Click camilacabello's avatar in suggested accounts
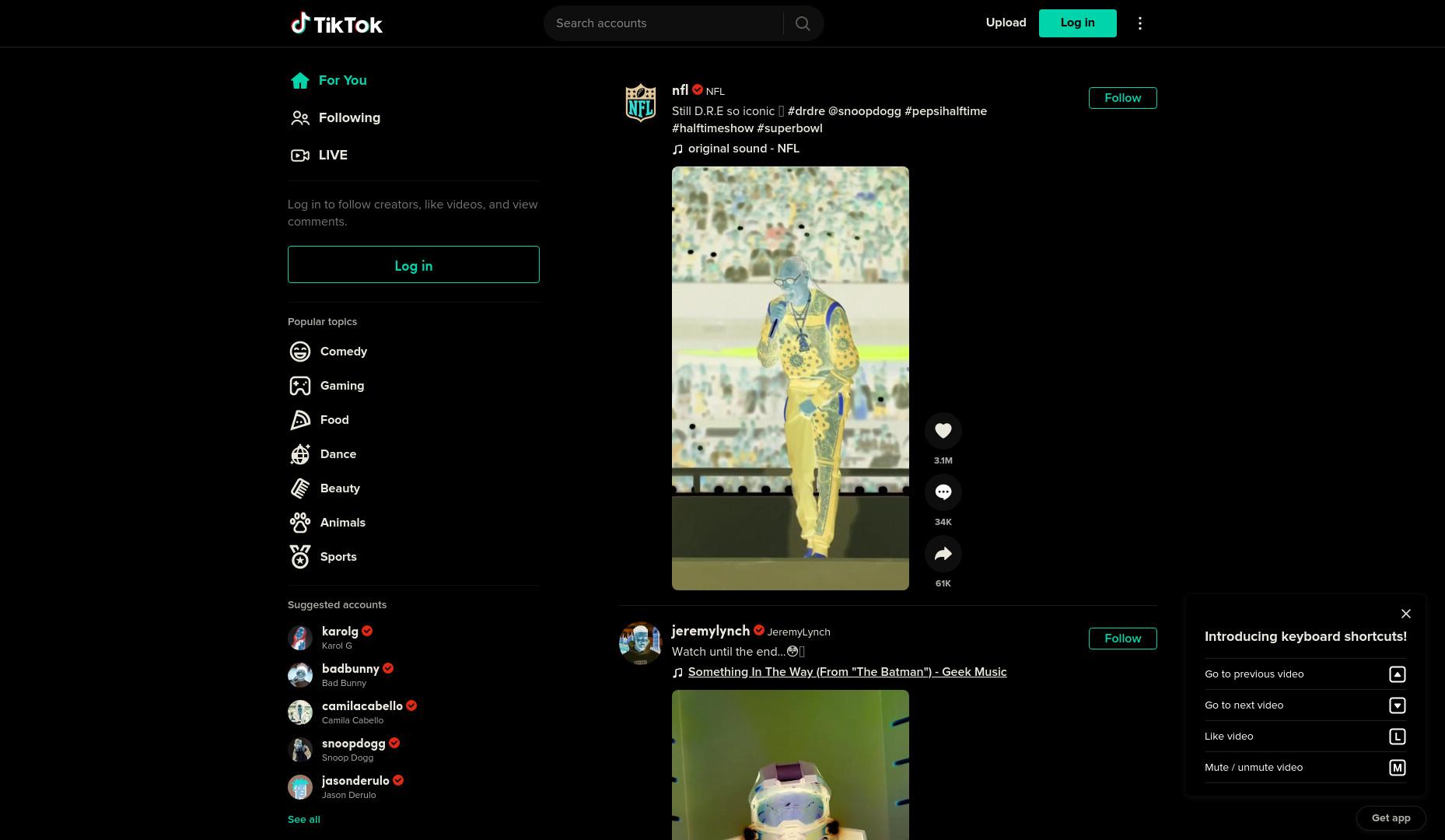Screen dimensions: 1445x840 [x=300, y=712]
